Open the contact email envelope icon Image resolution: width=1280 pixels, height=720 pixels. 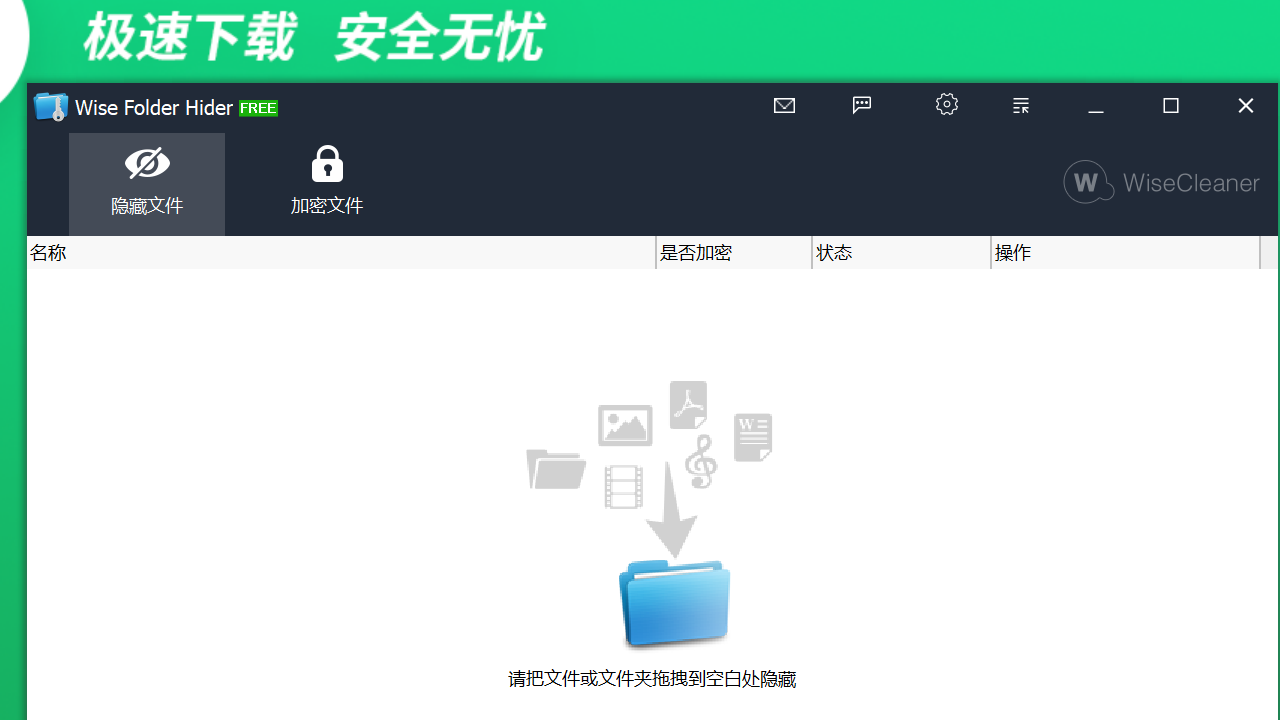784,105
